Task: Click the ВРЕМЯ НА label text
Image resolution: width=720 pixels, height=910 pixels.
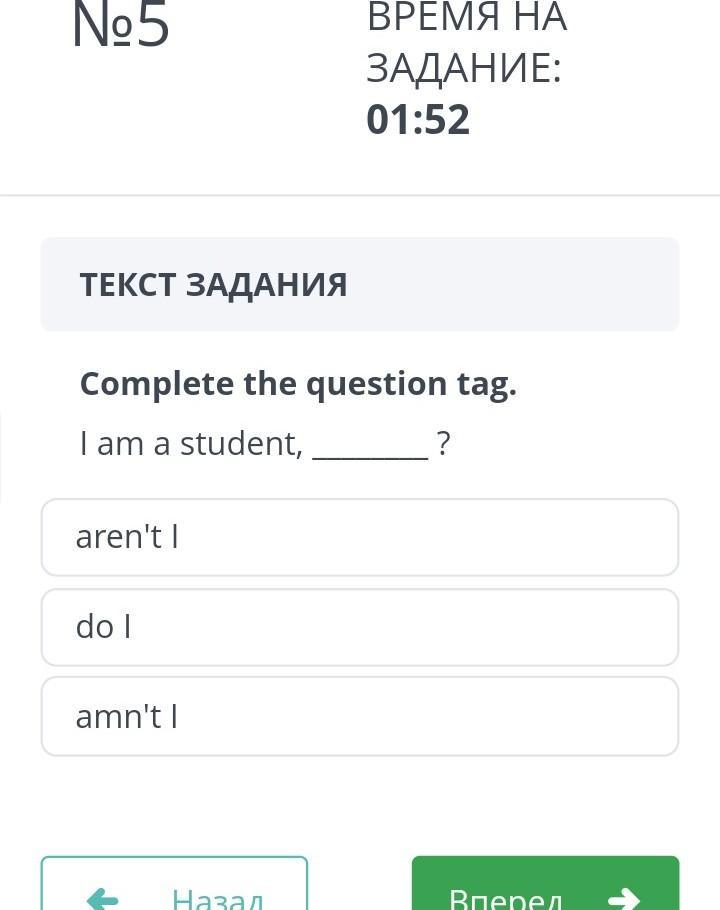Action: point(466,18)
